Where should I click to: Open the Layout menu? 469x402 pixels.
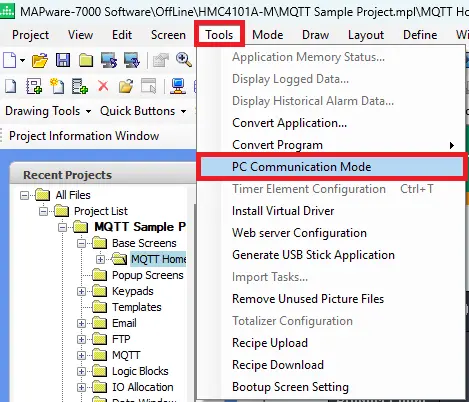[x=366, y=35]
